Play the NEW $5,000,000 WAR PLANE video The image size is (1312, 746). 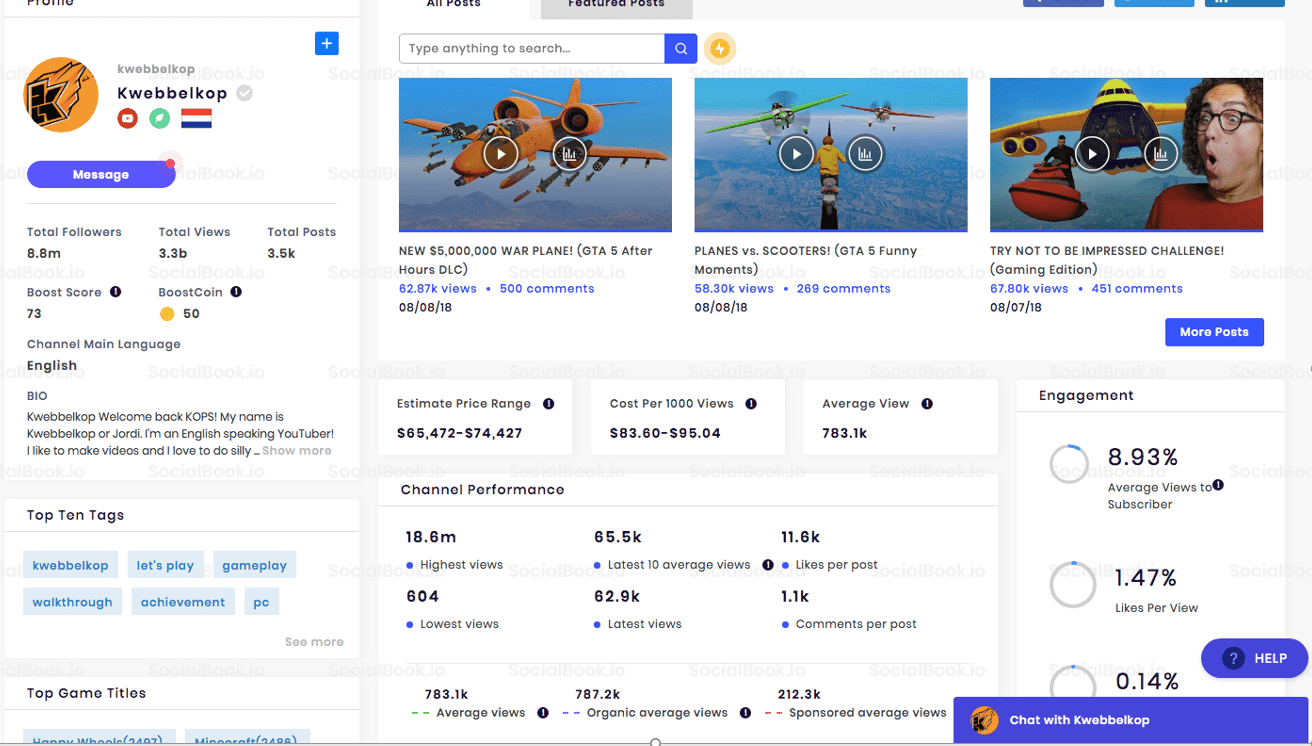click(501, 154)
